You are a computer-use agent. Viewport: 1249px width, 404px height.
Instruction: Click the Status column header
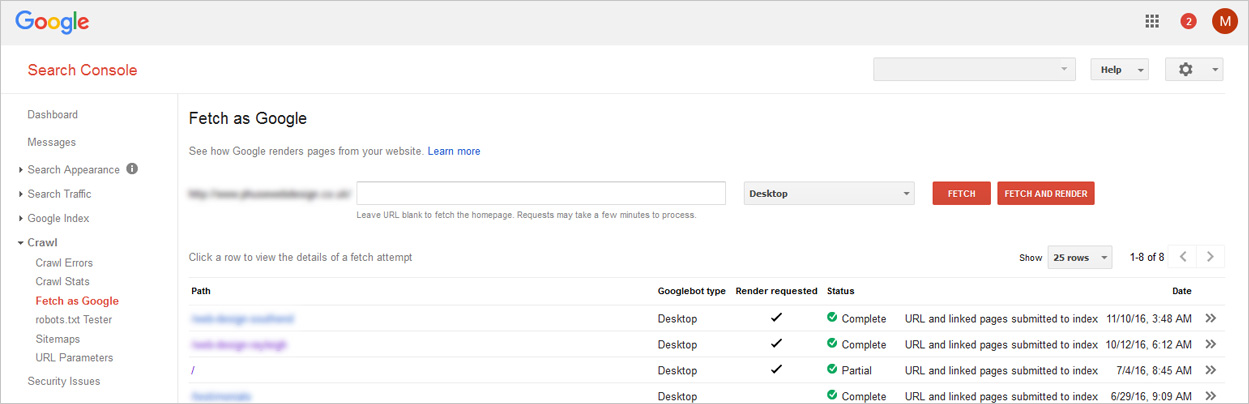click(841, 292)
